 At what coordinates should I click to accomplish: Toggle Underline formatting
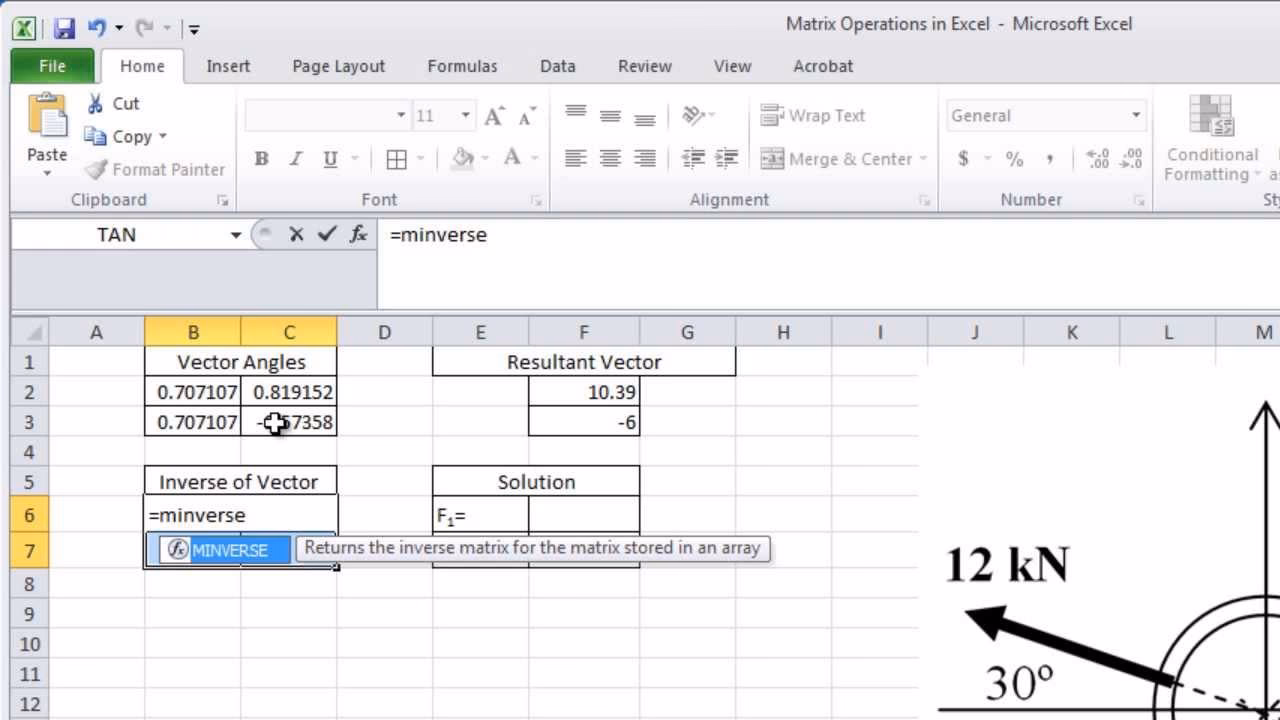329,158
